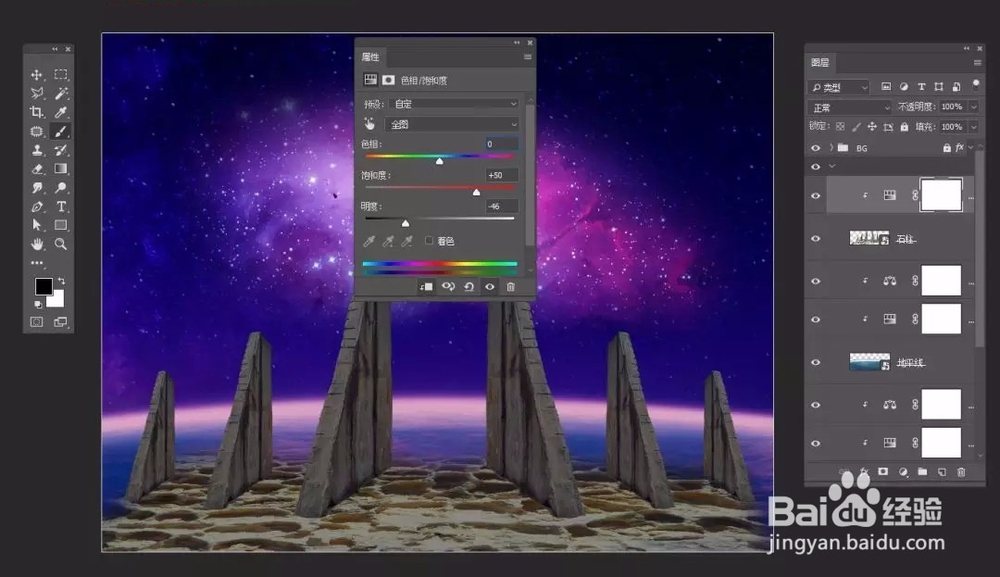
Task: Adjust the 色相 hue slider
Action: click(439, 161)
